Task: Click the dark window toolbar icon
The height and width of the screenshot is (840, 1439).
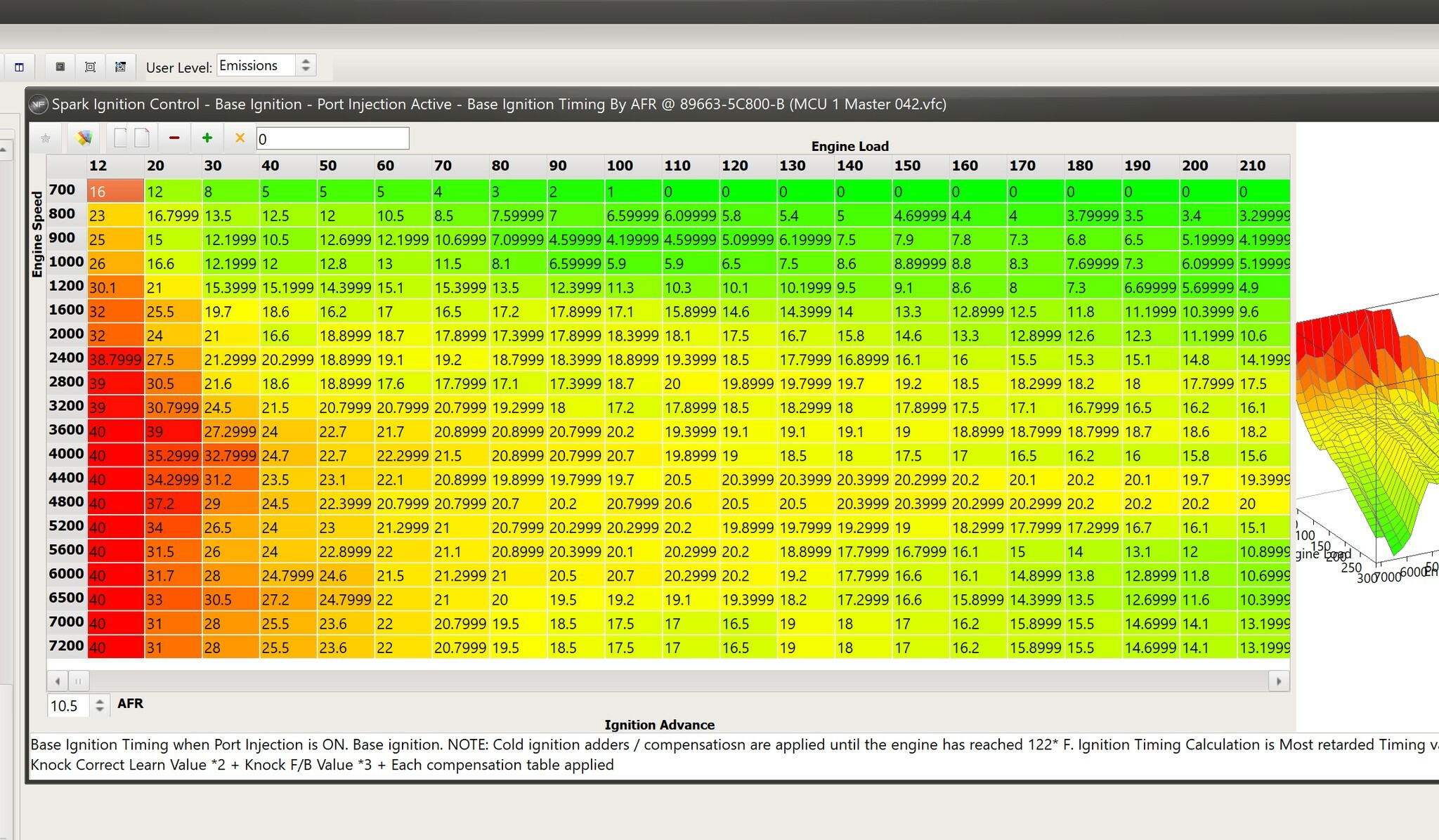Action: [60, 67]
